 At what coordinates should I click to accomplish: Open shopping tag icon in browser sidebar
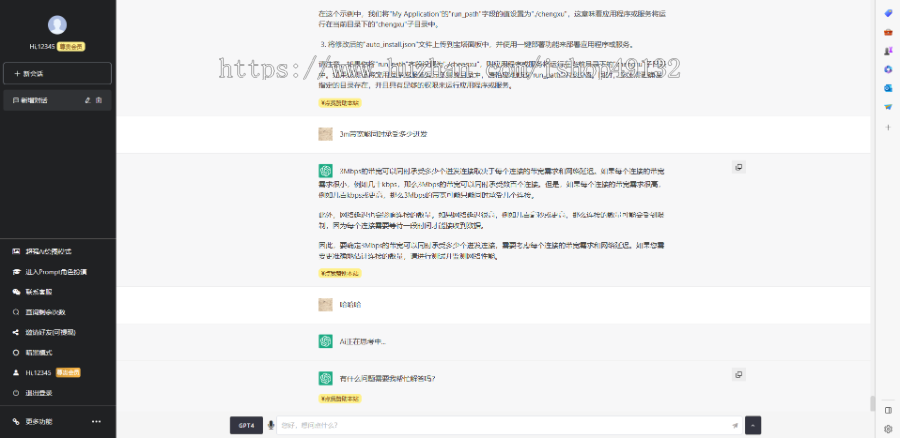[x=888, y=13]
